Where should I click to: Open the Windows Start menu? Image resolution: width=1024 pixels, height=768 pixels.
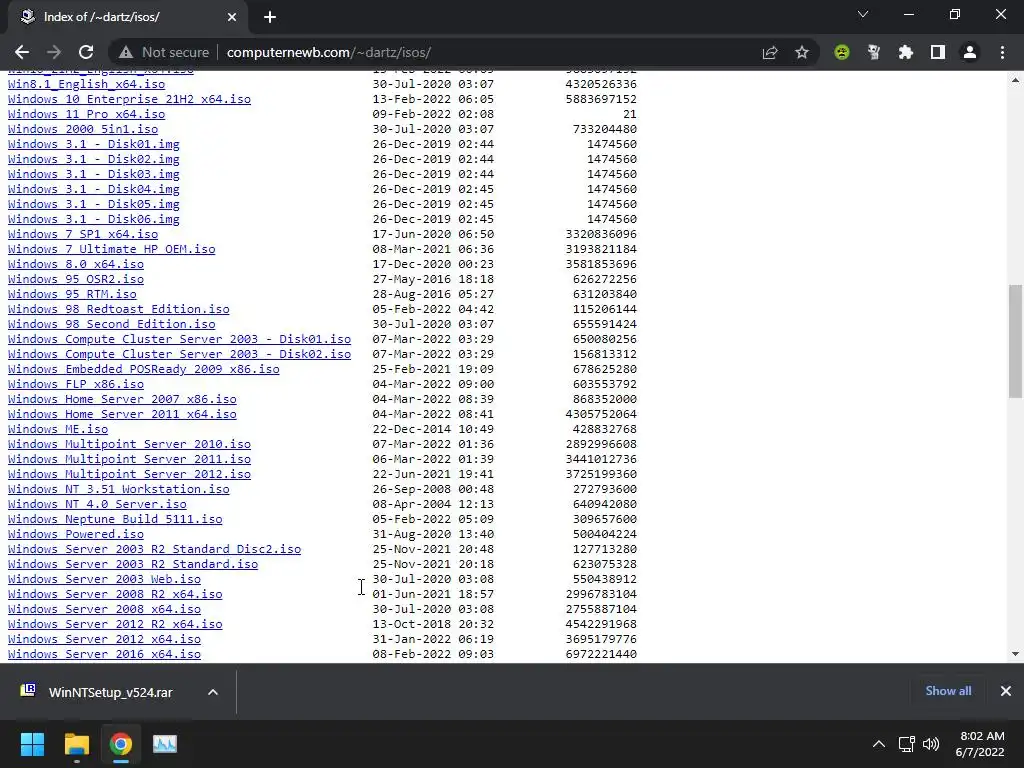pos(32,744)
